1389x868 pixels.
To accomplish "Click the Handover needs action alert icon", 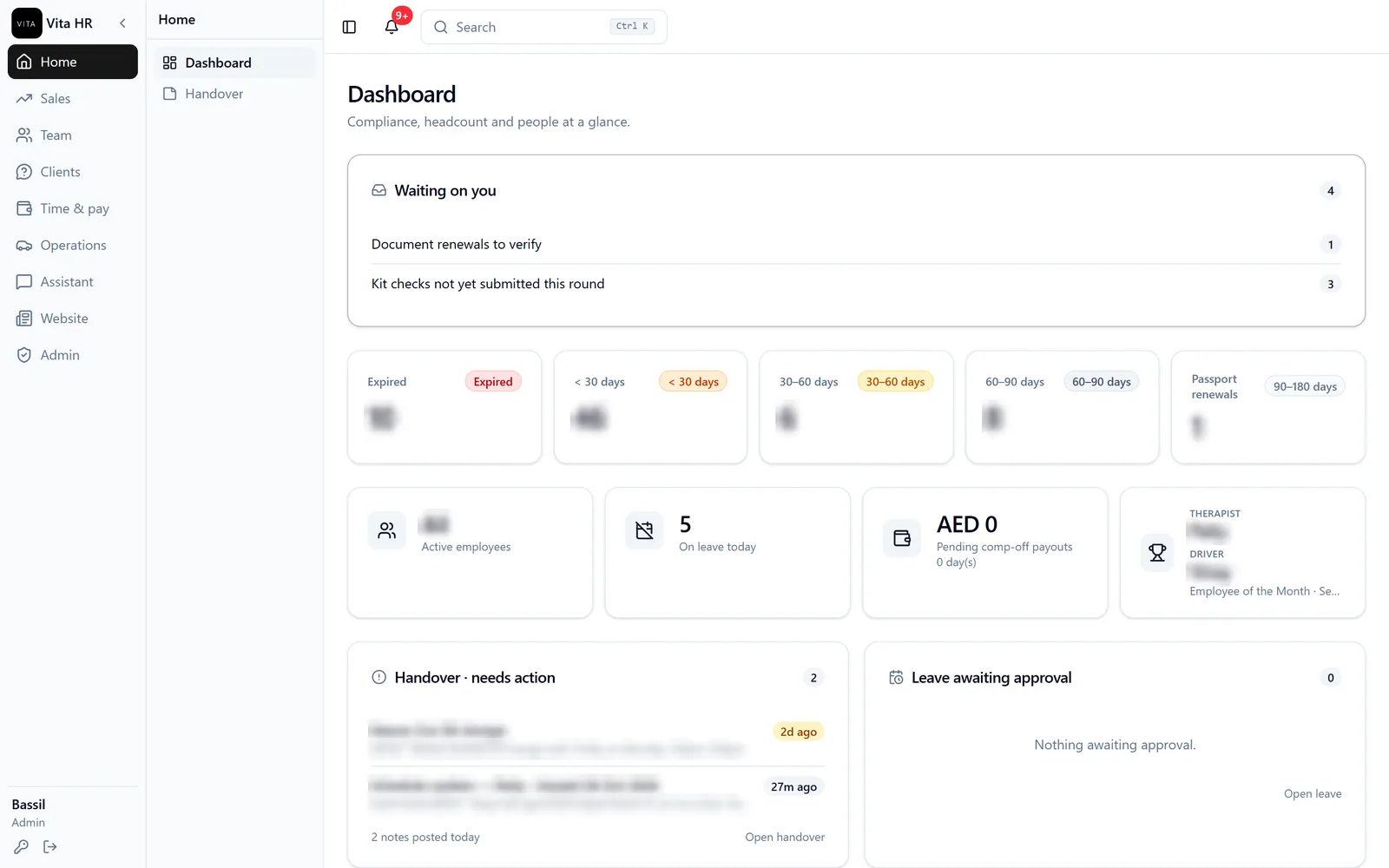I will pyautogui.click(x=379, y=677).
